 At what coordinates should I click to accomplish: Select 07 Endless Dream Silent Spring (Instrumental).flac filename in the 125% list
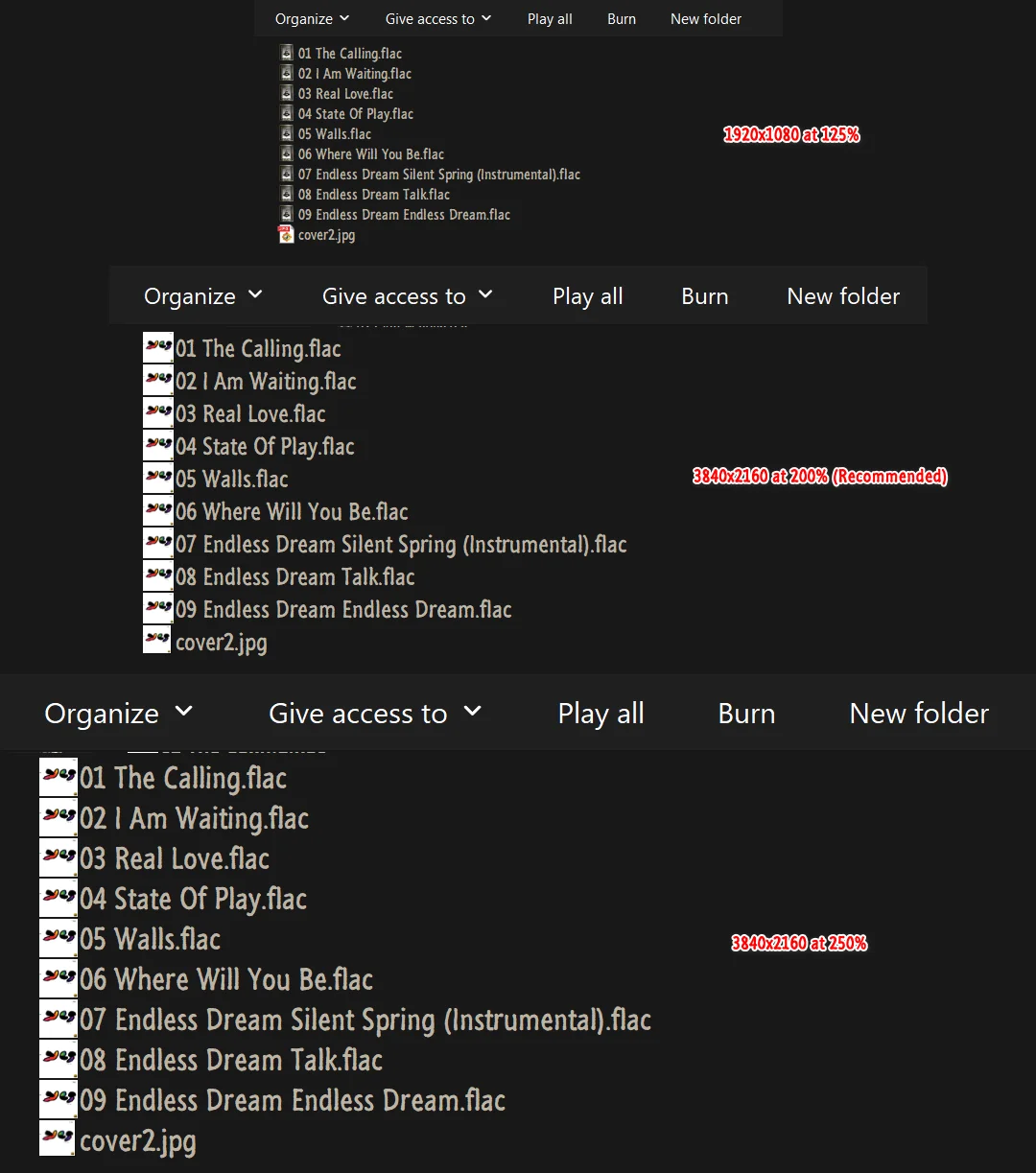click(439, 175)
